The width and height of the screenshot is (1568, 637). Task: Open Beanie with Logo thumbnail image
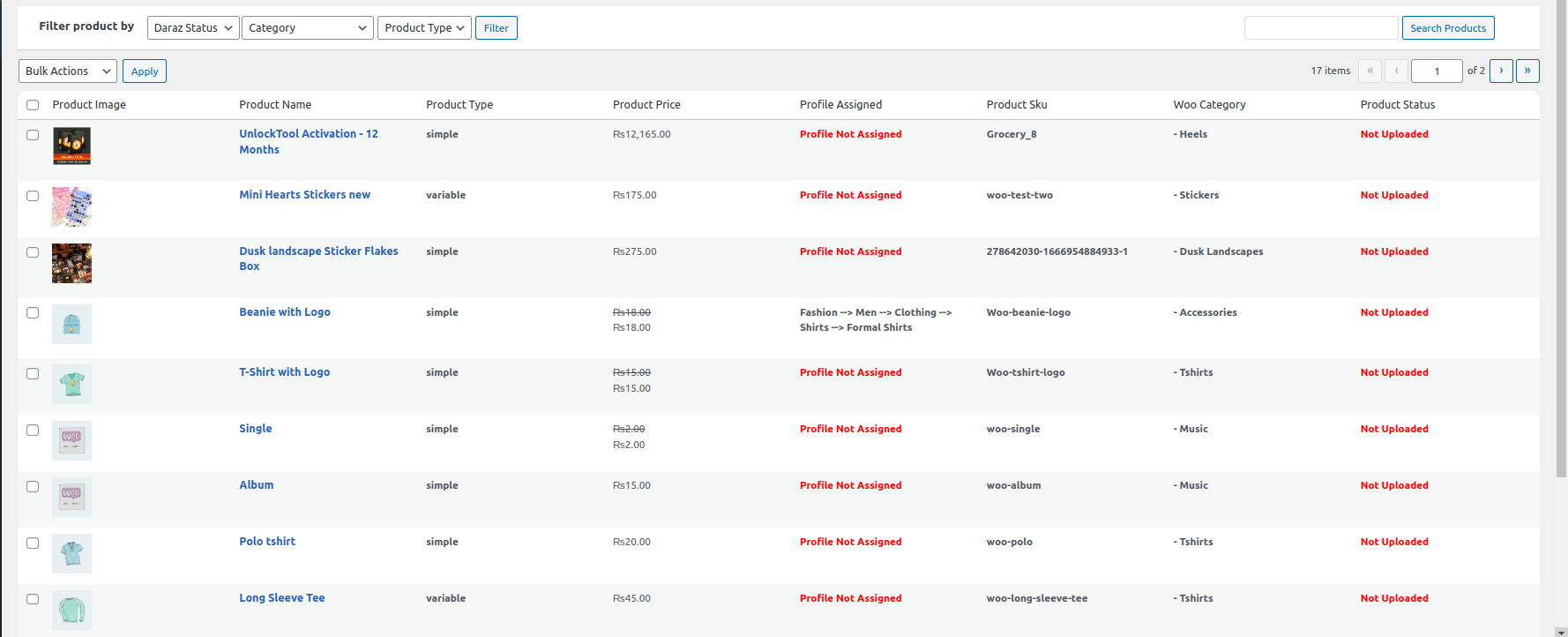(x=71, y=324)
